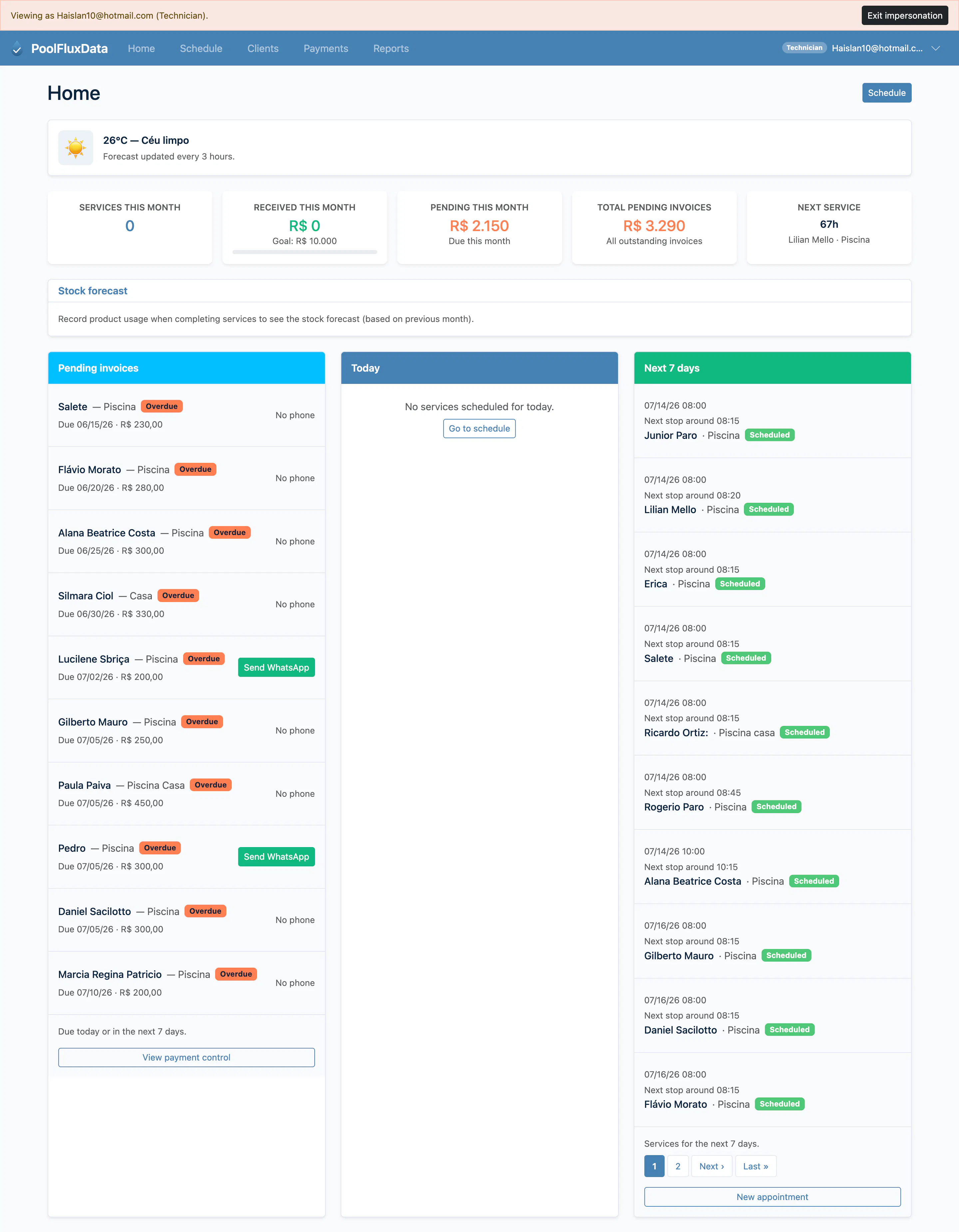Click the R$ 2.150 pending this month value

click(x=479, y=226)
